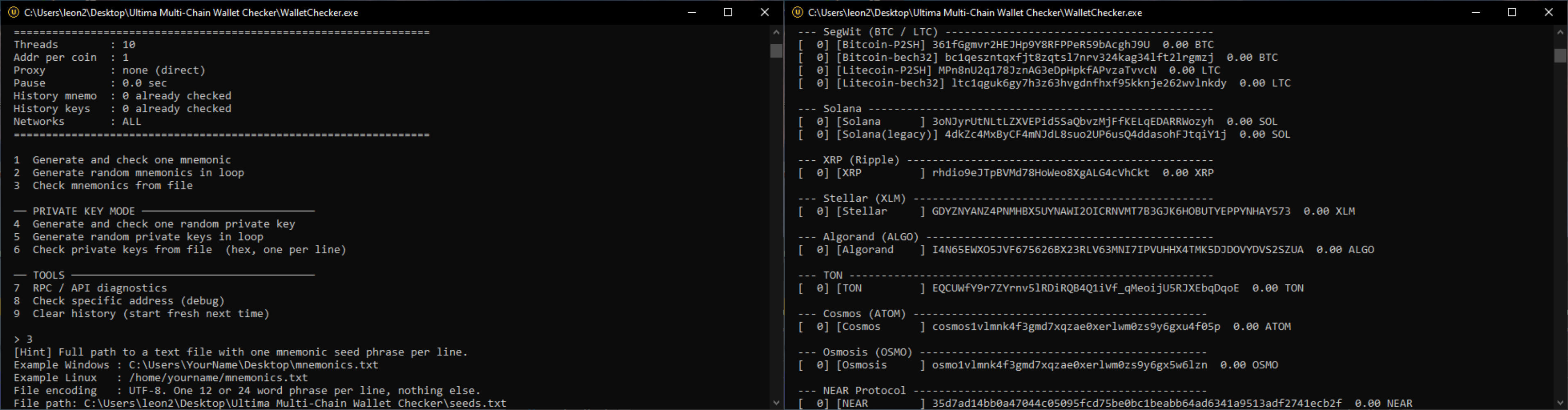Click the right window's title bar path text
The image size is (1568, 410).
975,12
